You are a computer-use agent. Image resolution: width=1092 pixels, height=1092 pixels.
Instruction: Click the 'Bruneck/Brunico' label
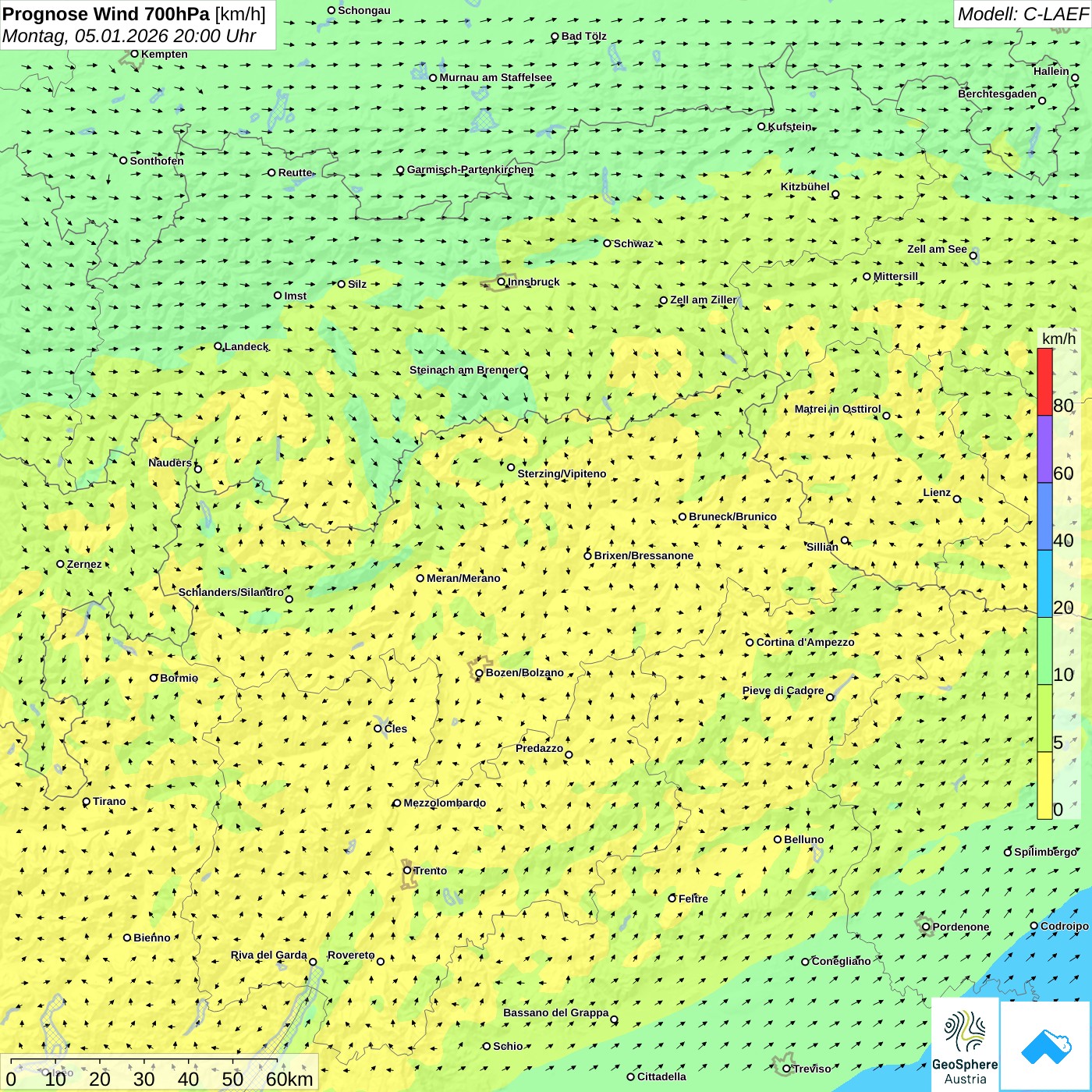coord(732,516)
